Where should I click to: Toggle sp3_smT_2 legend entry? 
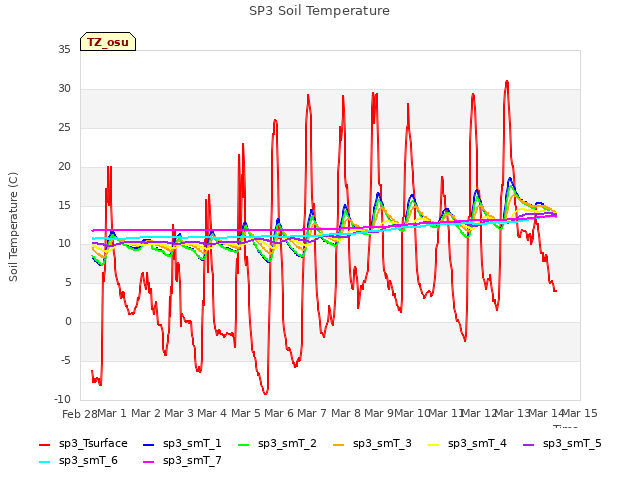277,443
